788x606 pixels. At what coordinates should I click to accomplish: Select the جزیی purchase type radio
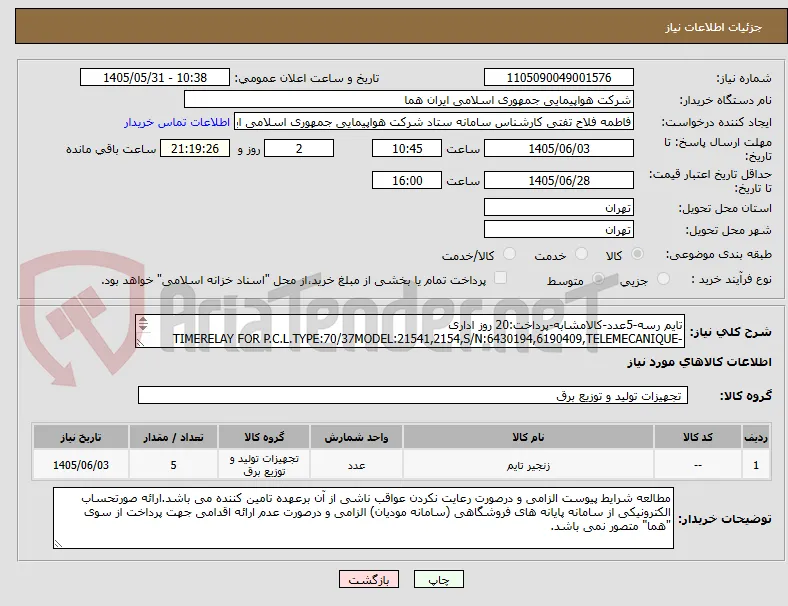[x=663, y=279]
